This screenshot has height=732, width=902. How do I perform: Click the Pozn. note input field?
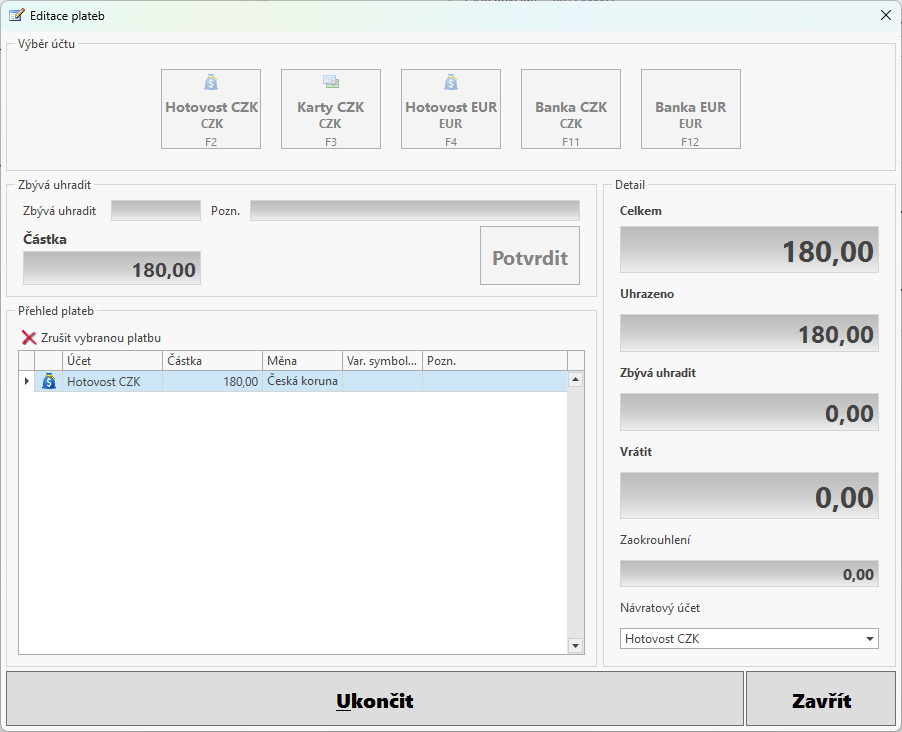click(415, 210)
